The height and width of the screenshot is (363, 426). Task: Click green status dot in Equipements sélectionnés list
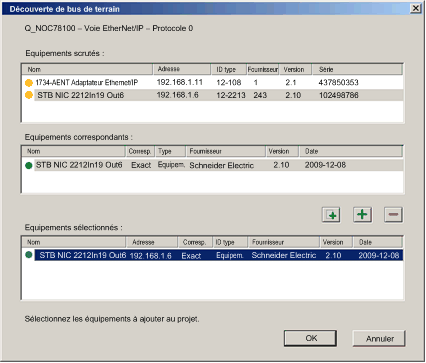(29, 255)
